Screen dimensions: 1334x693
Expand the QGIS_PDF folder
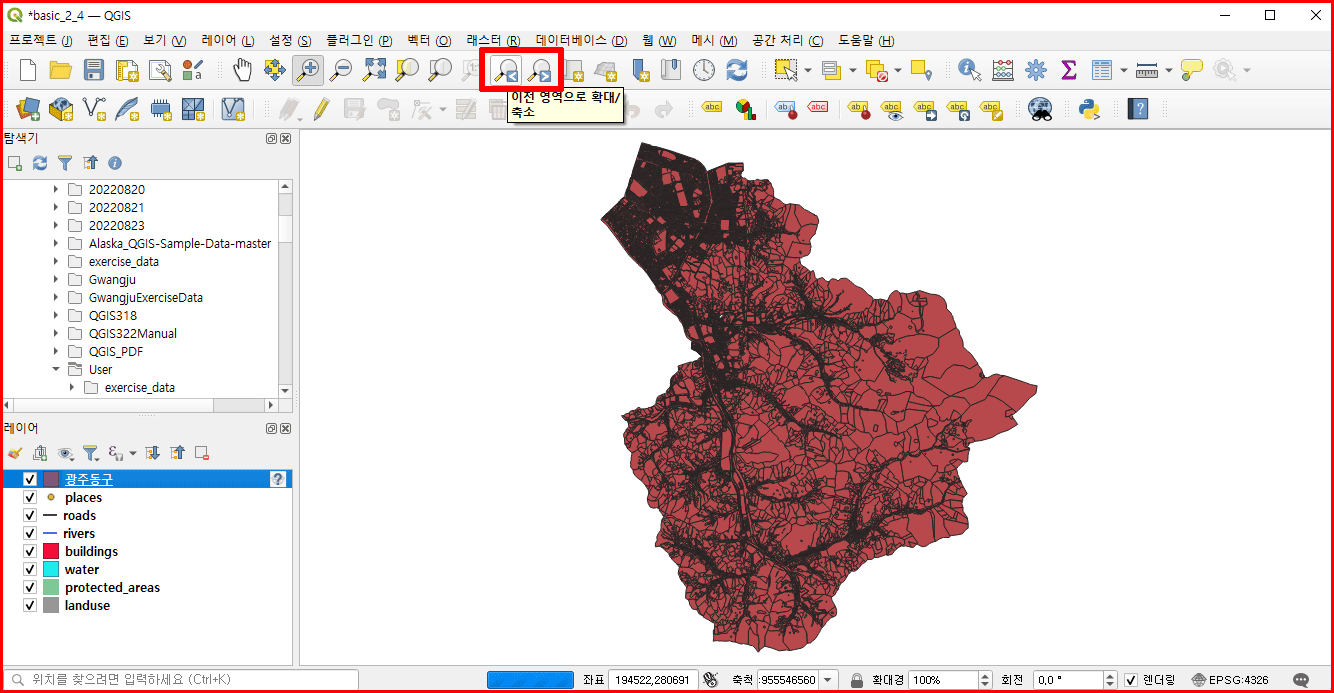point(56,351)
